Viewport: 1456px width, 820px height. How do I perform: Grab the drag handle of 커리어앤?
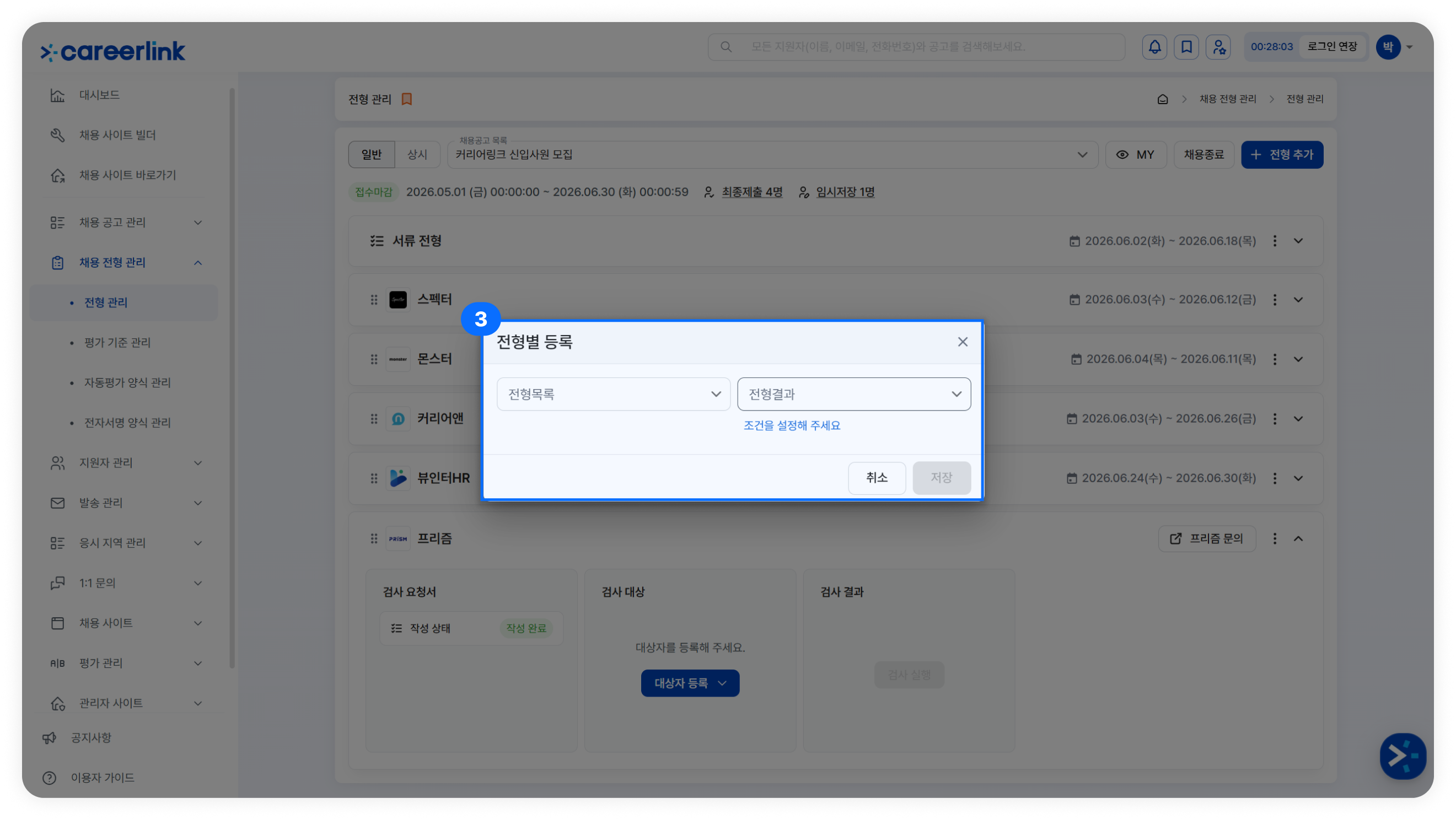(374, 419)
